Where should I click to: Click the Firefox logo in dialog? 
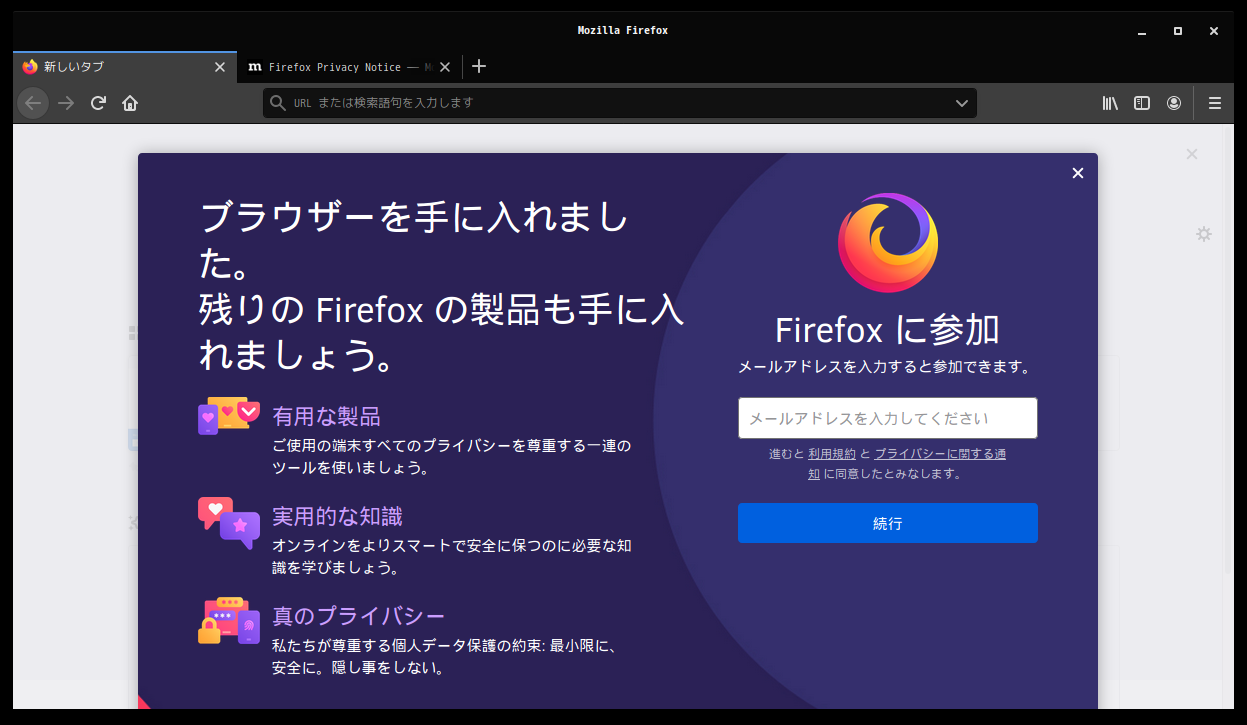click(x=888, y=243)
